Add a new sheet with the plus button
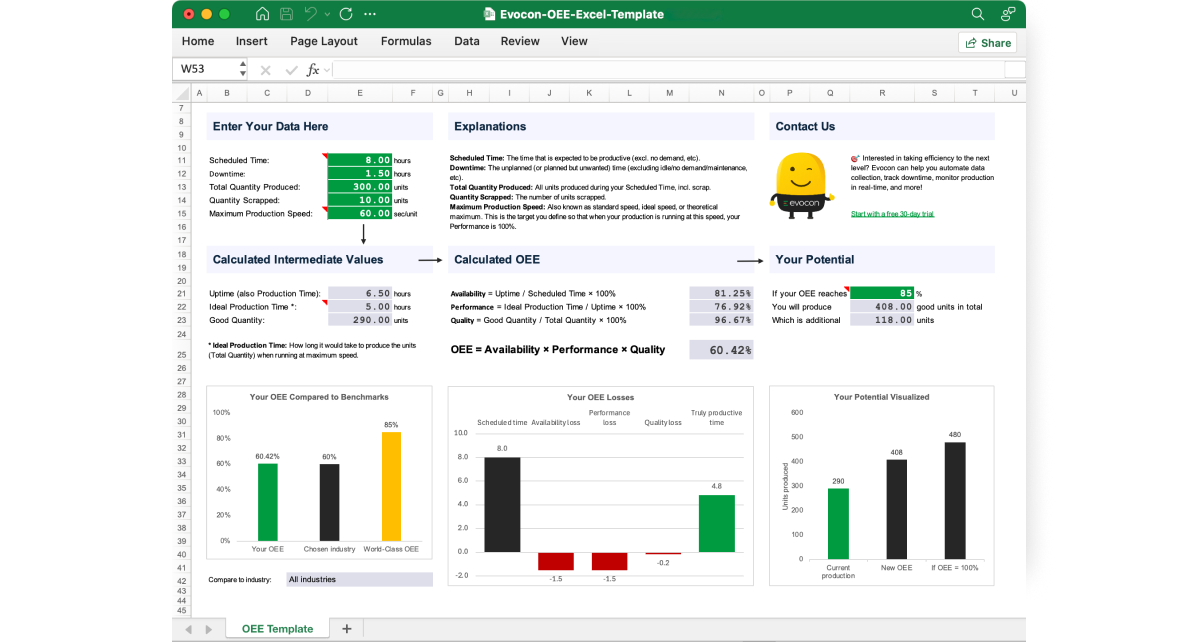Screen dimensions: 1198x642 [x=347, y=629]
